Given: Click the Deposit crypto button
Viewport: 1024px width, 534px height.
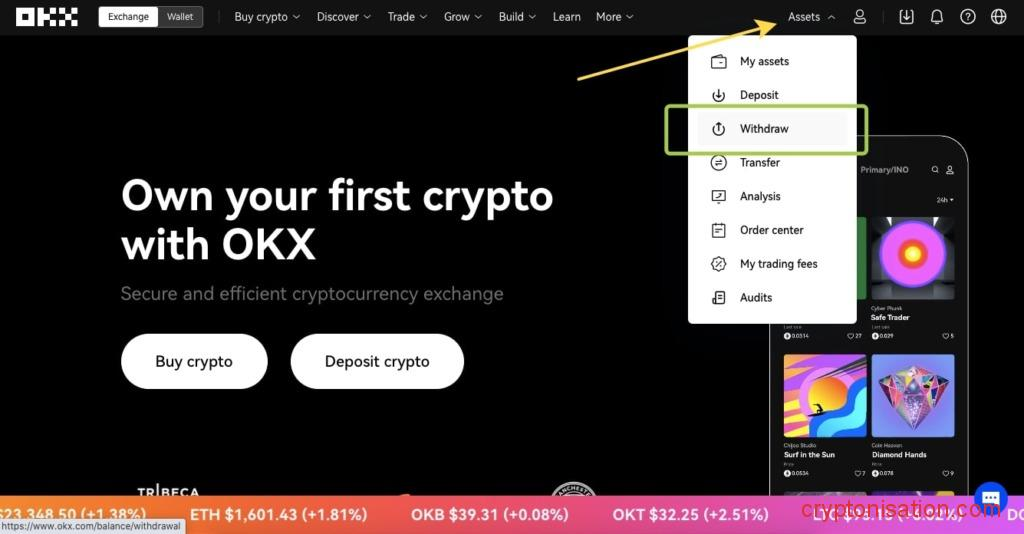Looking at the screenshot, I should [x=377, y=361].
